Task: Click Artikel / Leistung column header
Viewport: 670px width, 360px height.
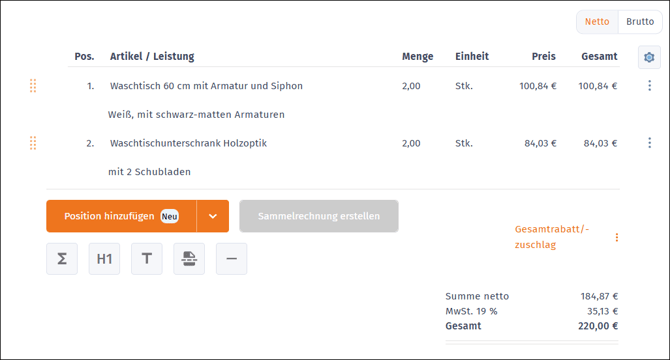Action: [x=152, y=56]
